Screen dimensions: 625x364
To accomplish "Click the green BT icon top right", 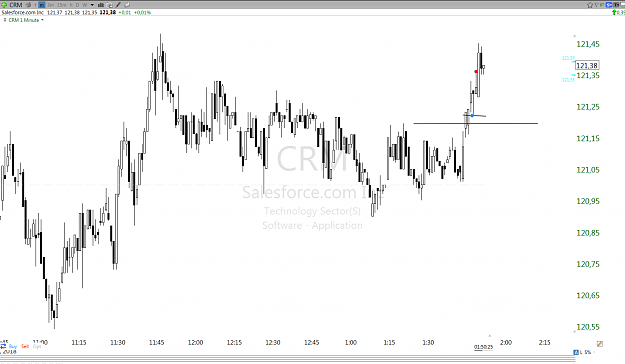I will [x=602, y=5].
